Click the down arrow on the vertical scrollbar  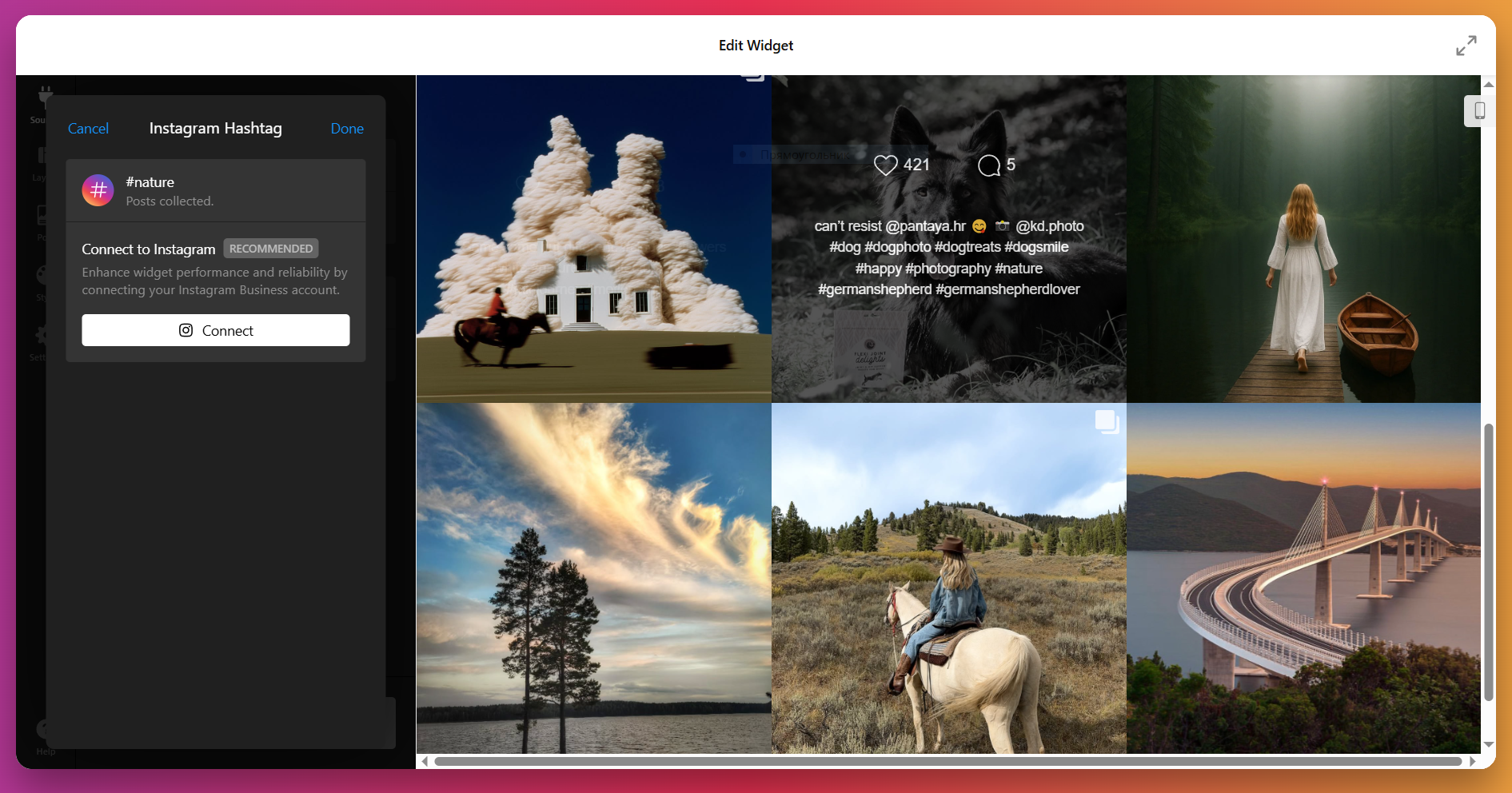(x=1490, y=744)
